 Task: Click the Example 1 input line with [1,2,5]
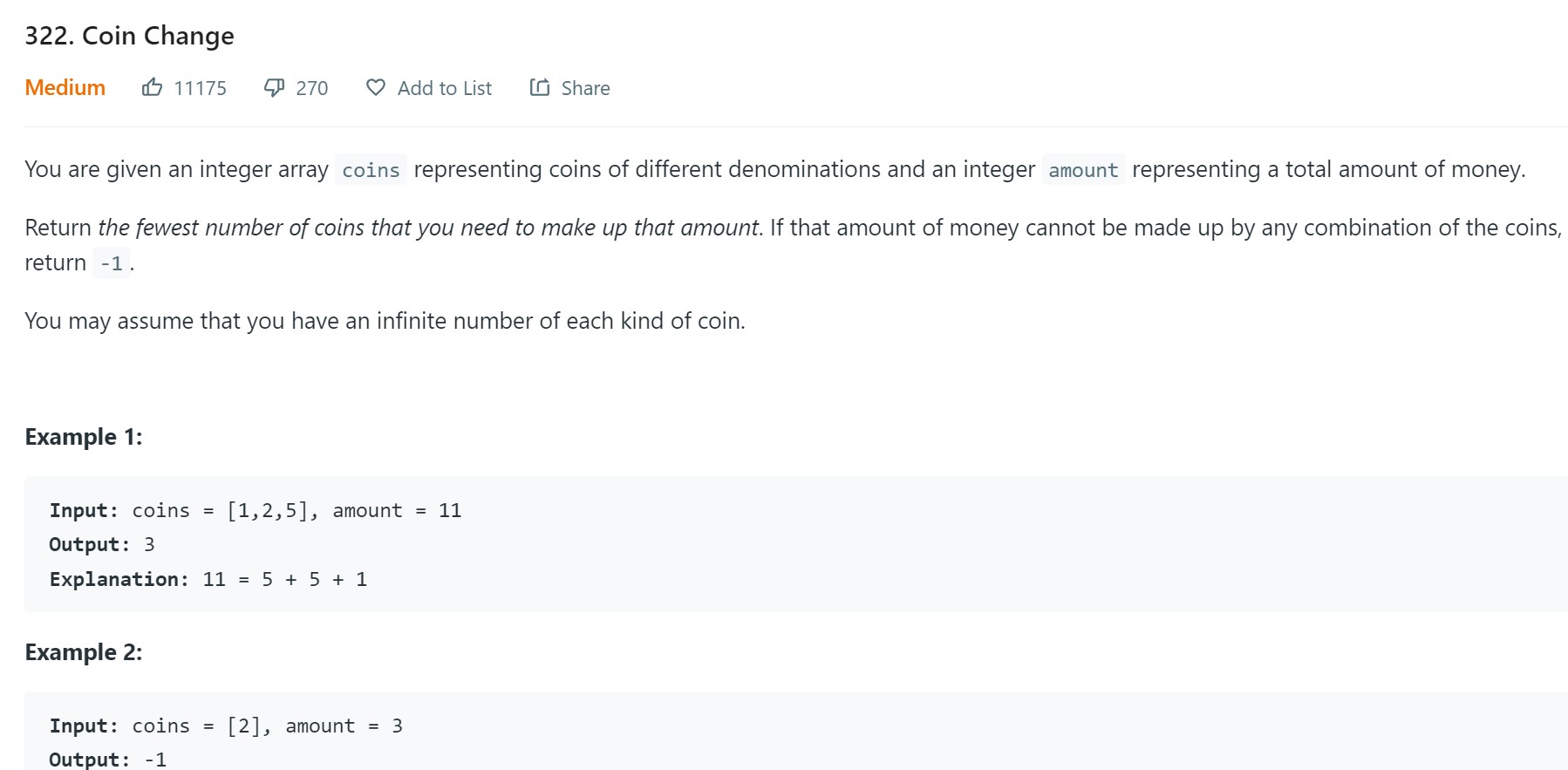pyautogui.click(x=256, y=510)
